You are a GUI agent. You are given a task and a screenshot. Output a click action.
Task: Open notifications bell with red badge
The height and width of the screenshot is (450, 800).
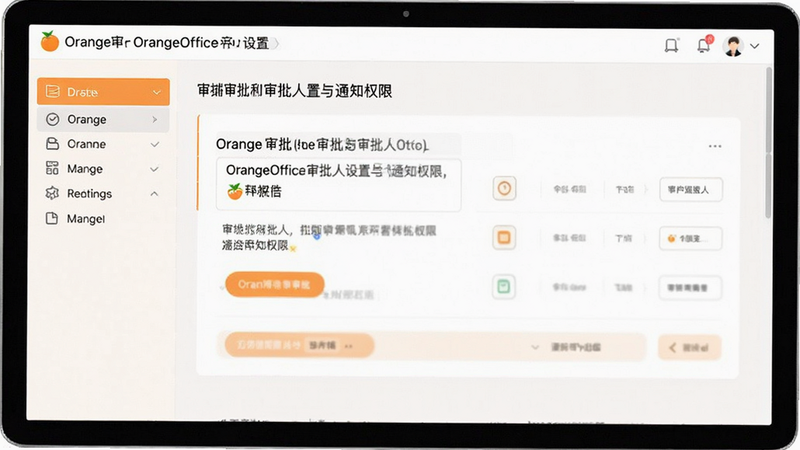704,44
